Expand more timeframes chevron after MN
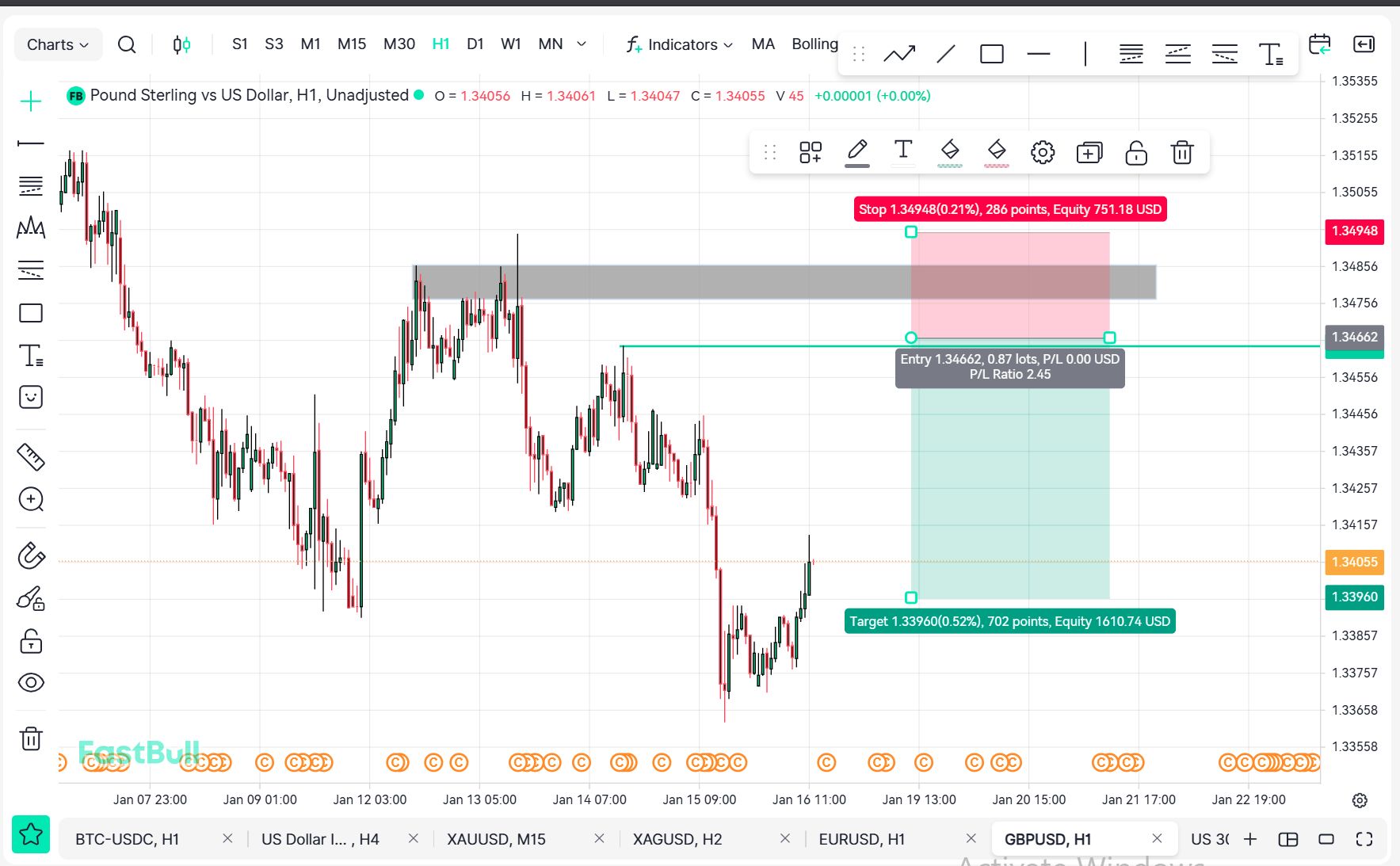1400x866 pixels. coord(582,44)
